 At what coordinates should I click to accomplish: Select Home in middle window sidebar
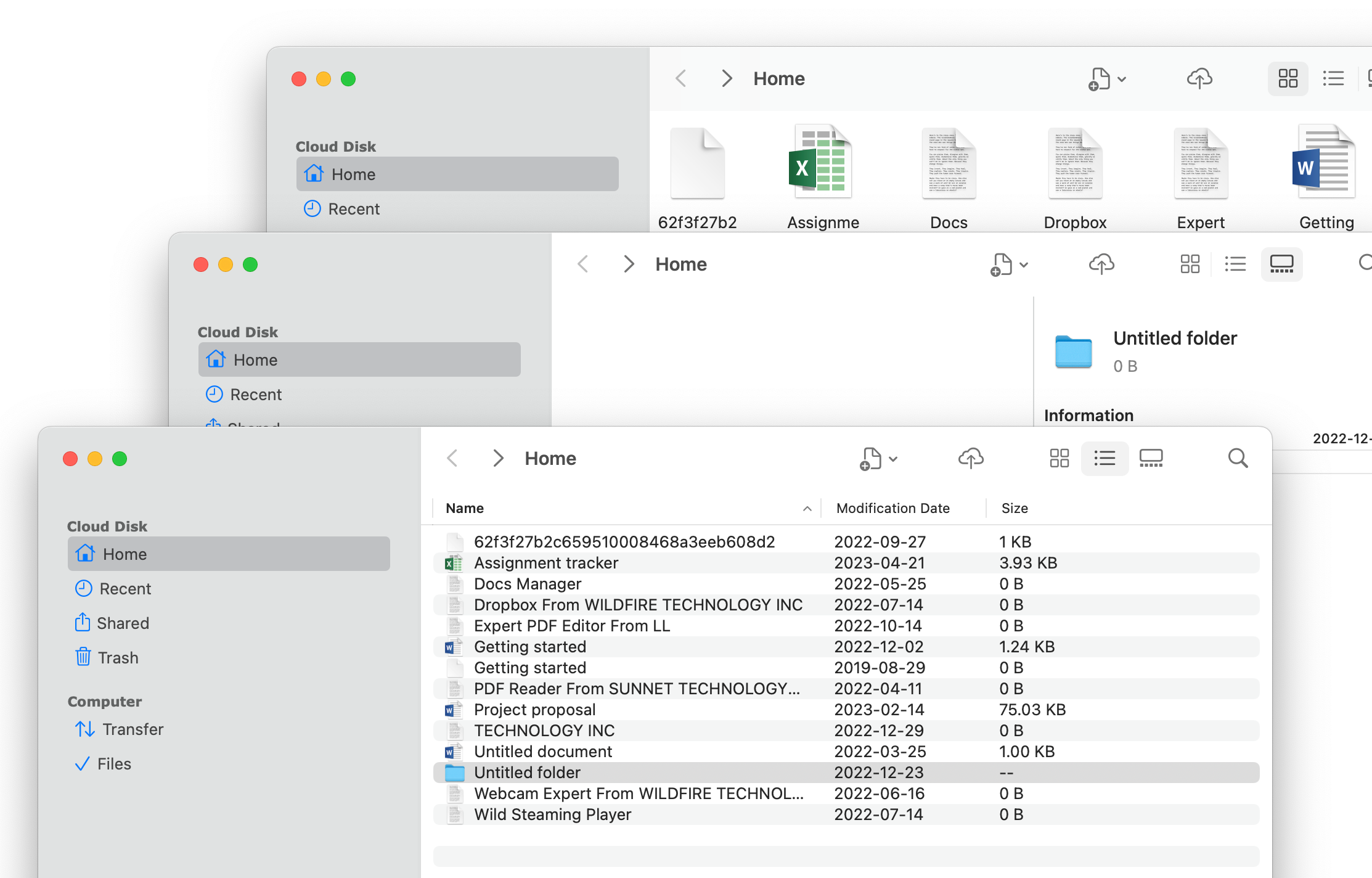tap(359, 359)
